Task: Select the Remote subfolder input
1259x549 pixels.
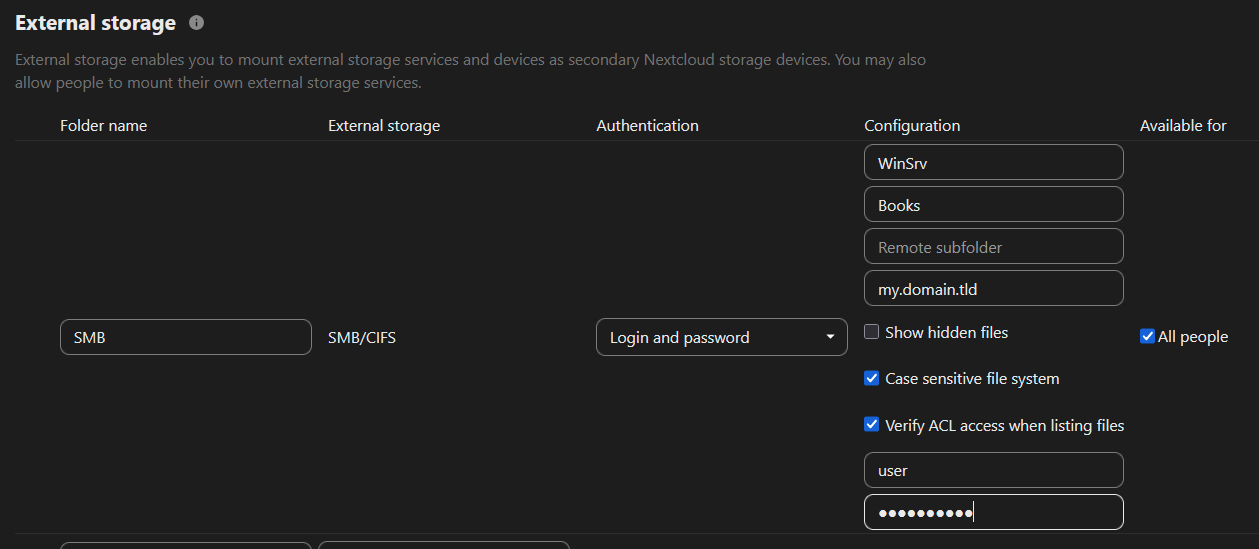Action: tap(993, 247)
